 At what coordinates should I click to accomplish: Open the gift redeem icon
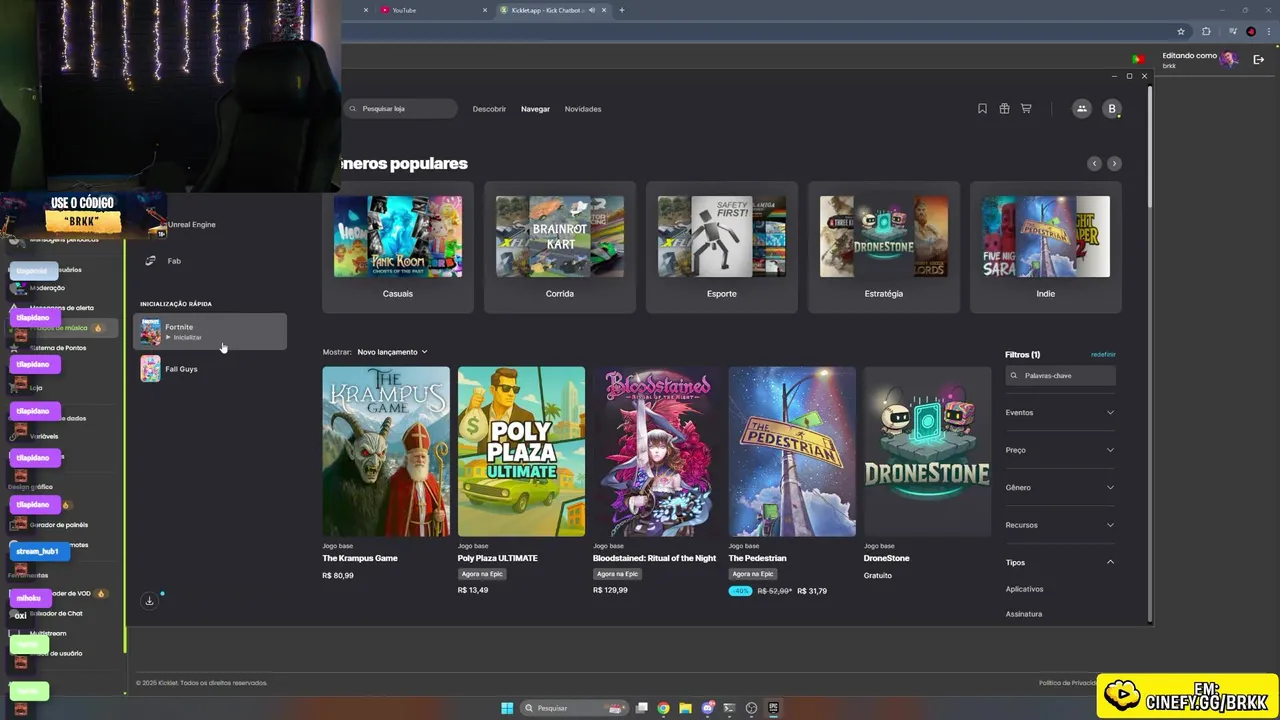[x=1004, y=109]
